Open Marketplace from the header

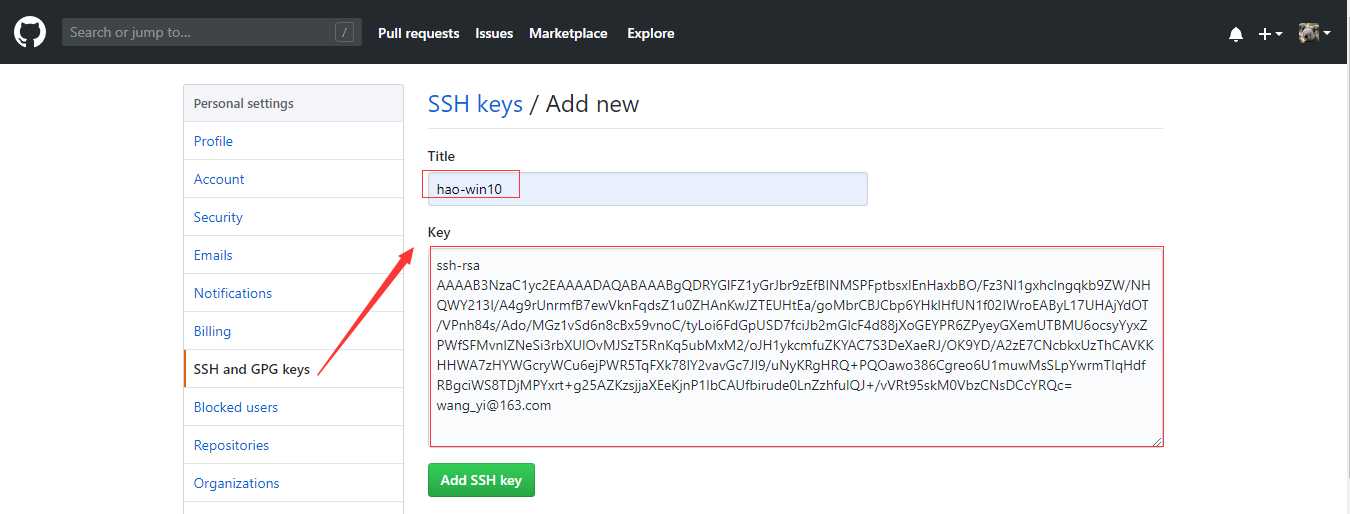pyautogui.click(x=568, y=33)
